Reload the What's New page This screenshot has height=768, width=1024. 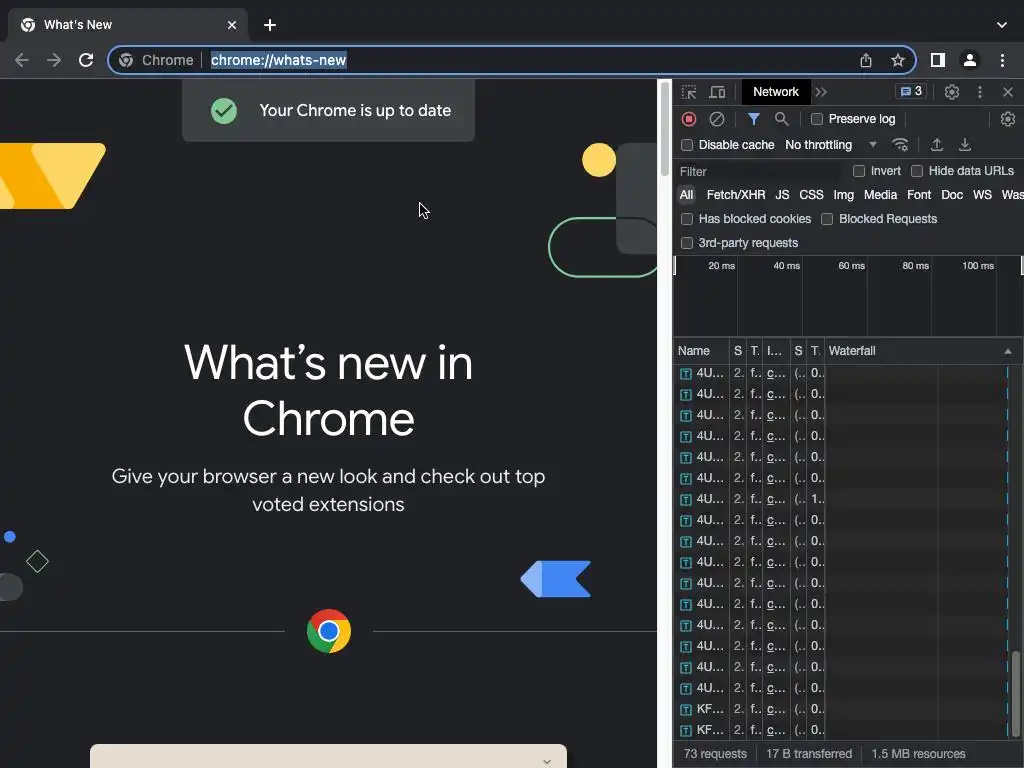[x=86, y=60]
